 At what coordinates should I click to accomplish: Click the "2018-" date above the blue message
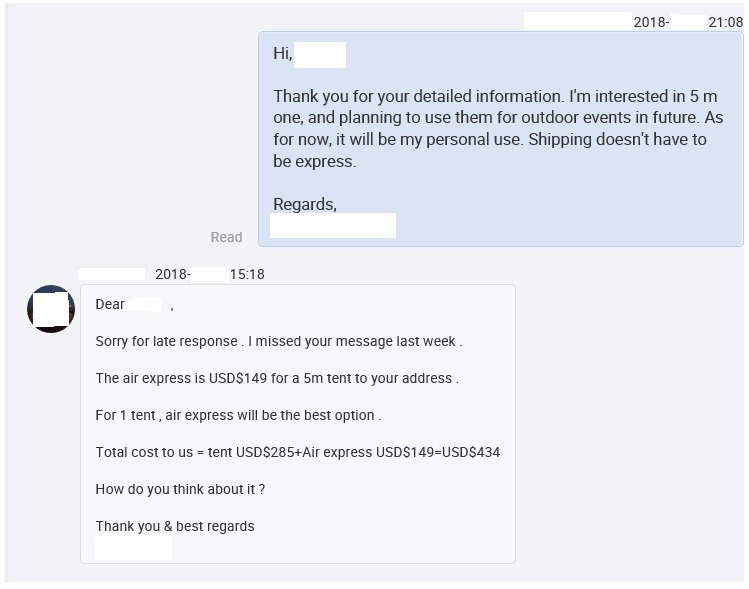[x=651, y=22]
